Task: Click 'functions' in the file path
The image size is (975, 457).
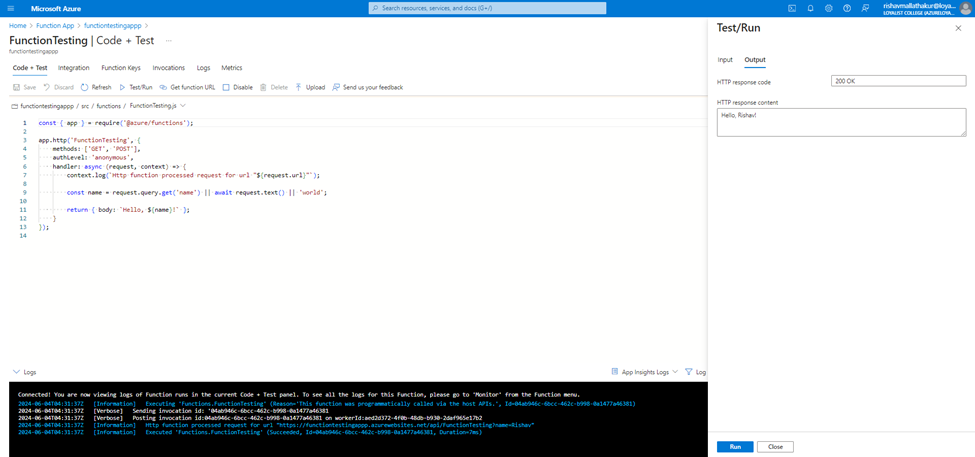Action: pyautogui.click(x=109, y=106)
